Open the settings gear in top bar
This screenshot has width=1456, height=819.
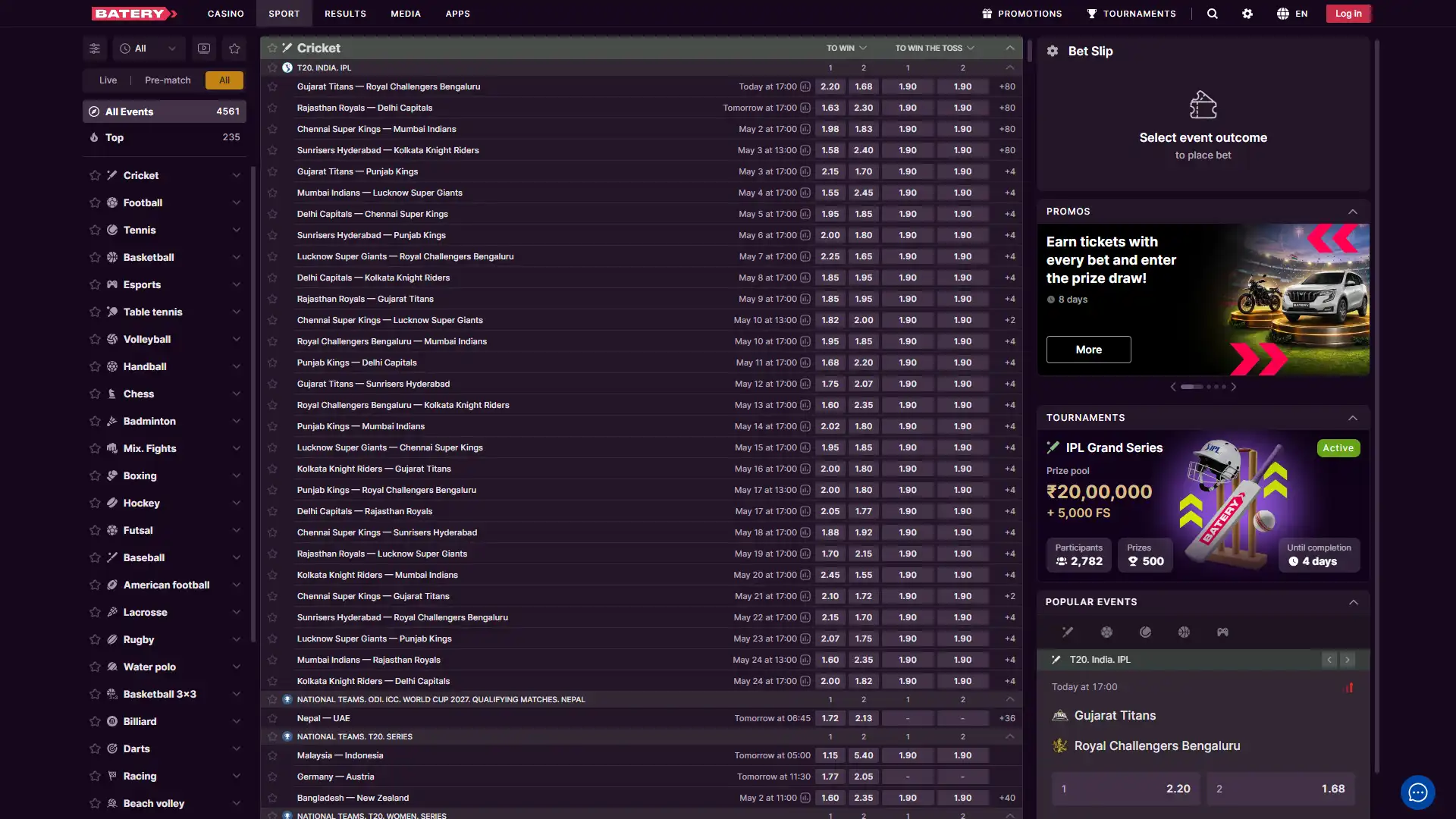1247,14
